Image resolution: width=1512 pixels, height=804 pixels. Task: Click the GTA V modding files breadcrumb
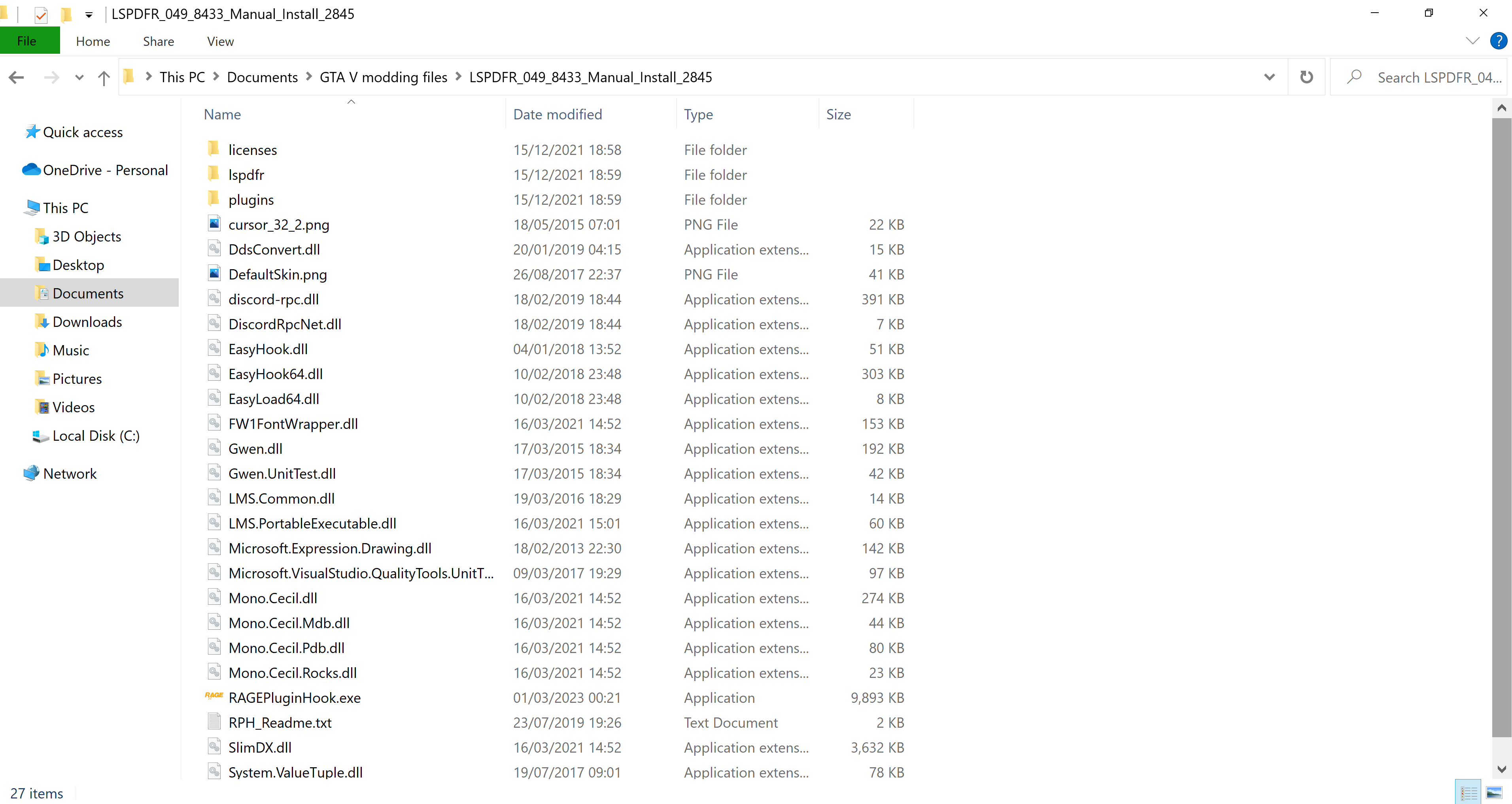[x=383, y=77]
